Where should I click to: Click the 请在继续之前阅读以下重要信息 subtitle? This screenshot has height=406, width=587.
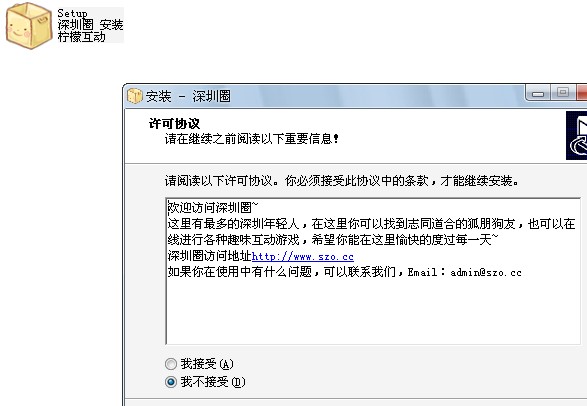(252, 139)
